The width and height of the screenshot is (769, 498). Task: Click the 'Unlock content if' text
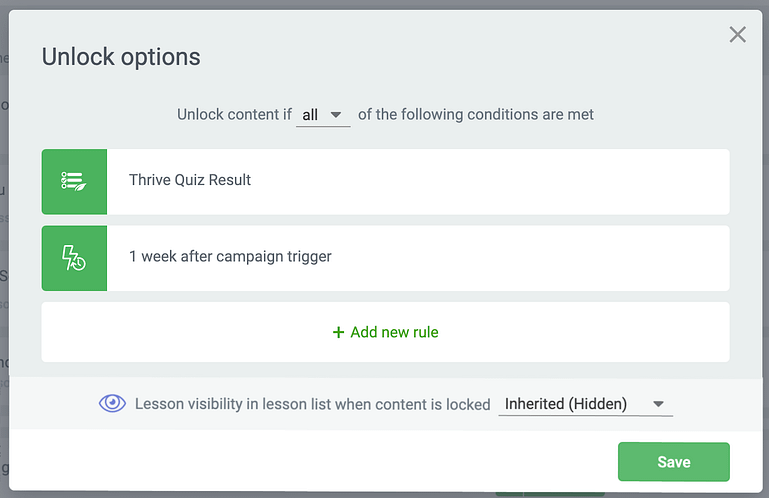234,115
